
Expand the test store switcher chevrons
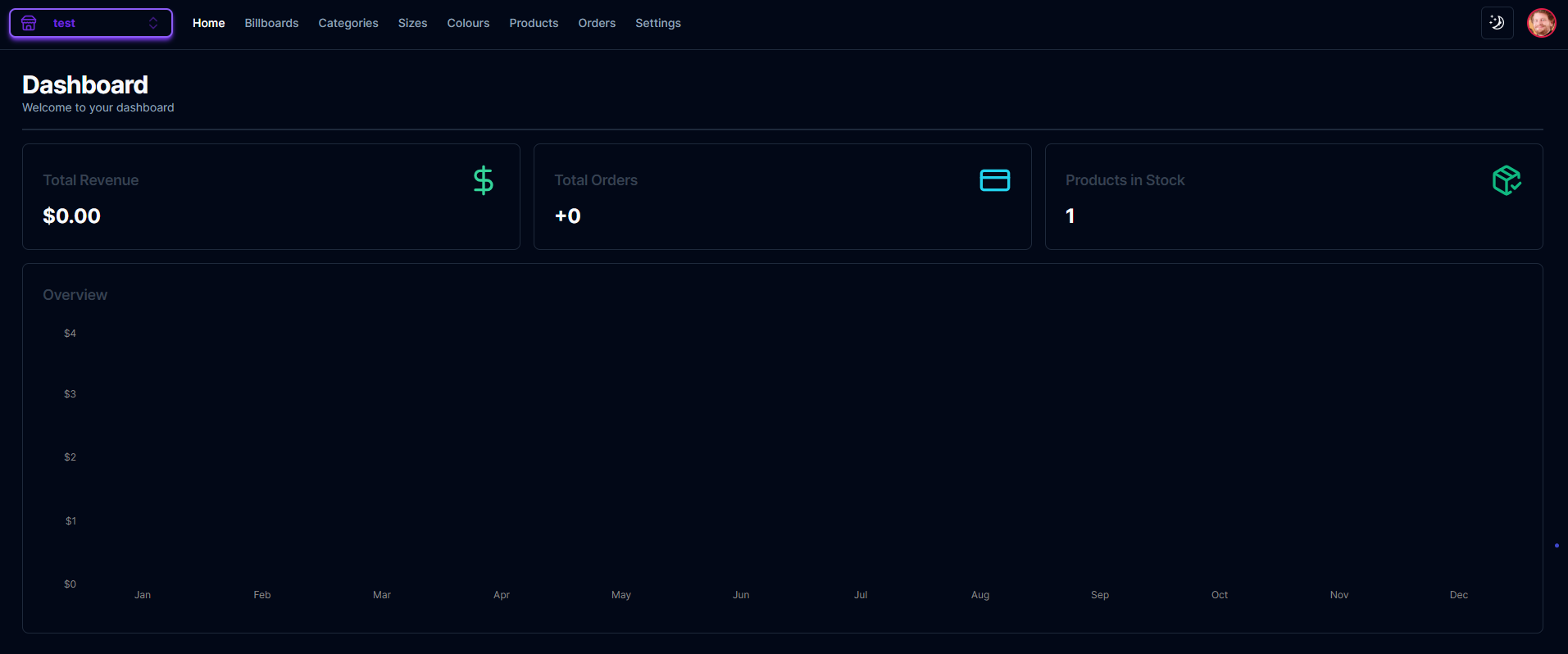coord(153,23)
